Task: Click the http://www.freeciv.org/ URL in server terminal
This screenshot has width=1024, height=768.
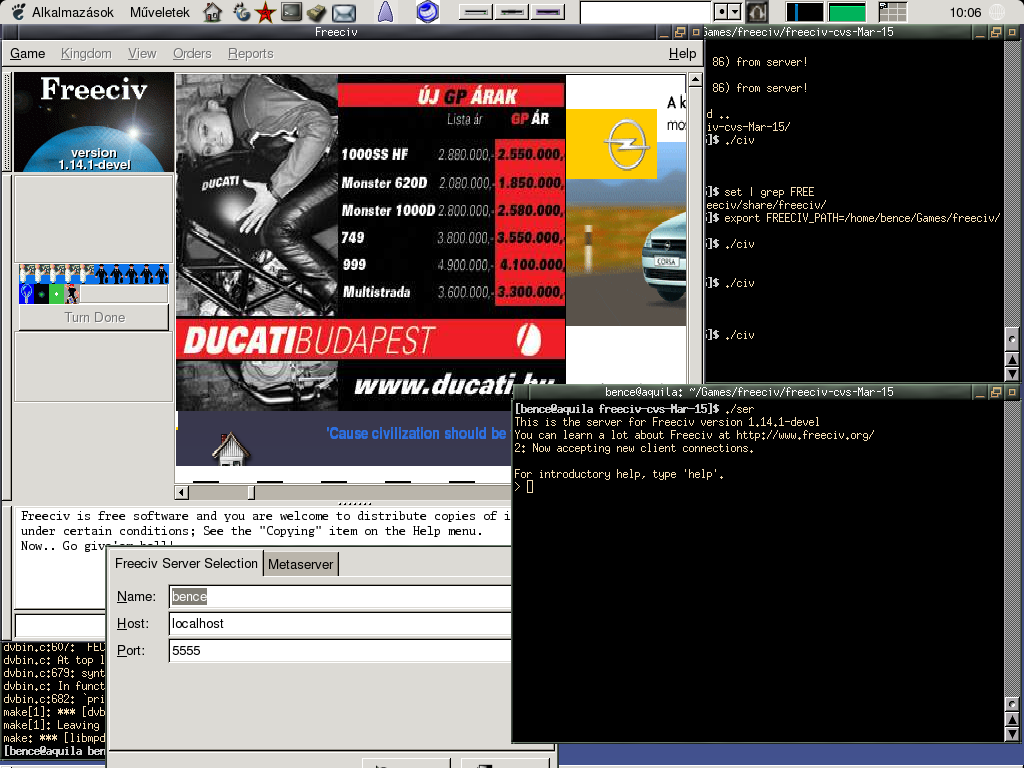Action: (805, 435)
